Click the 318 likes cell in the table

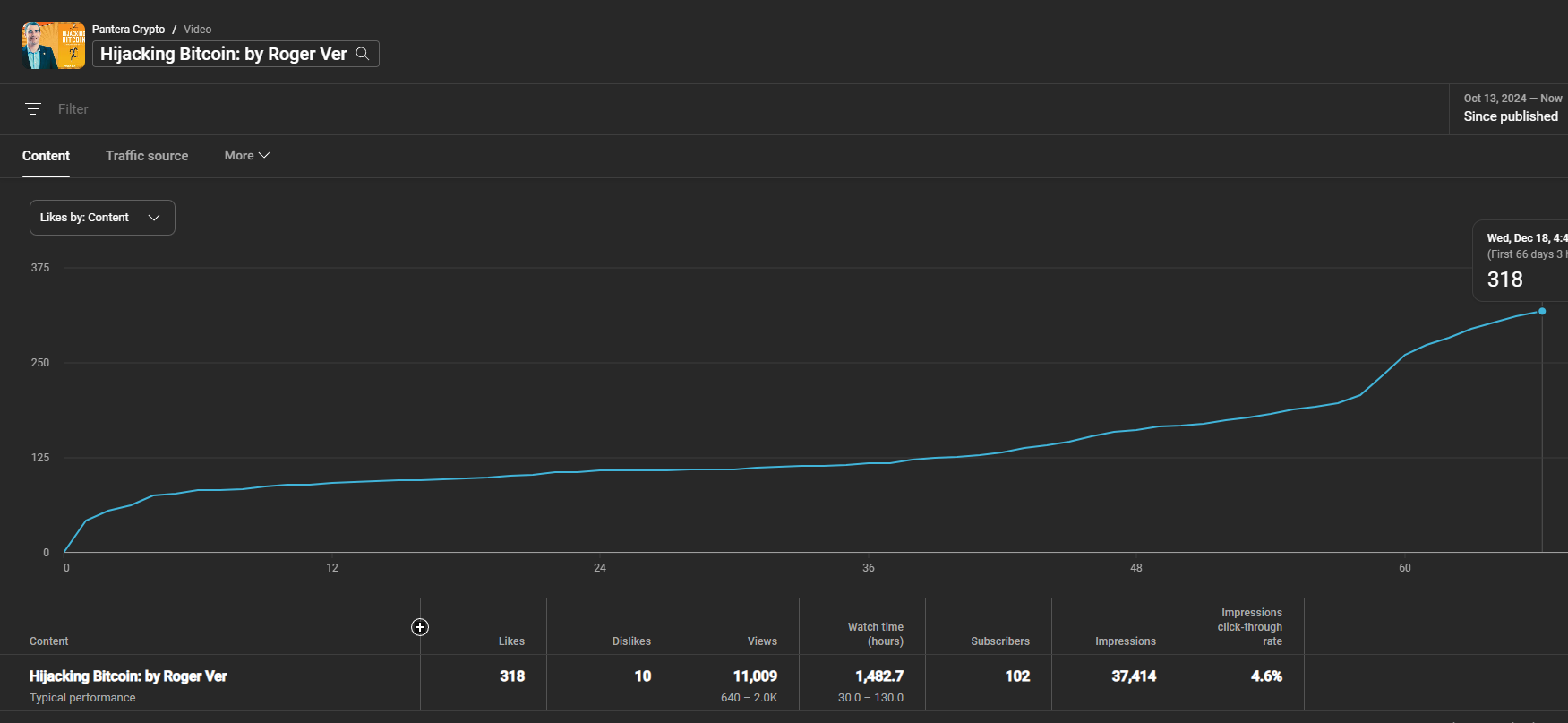(512, 676)
